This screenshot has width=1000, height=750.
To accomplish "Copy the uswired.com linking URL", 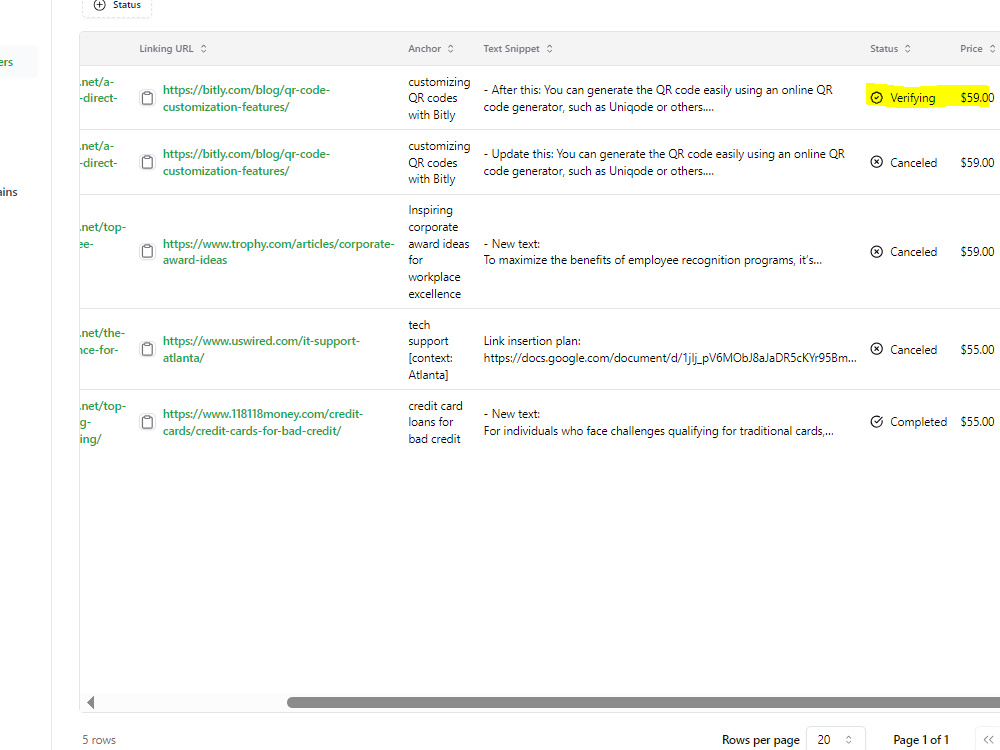I will [147, 349].
